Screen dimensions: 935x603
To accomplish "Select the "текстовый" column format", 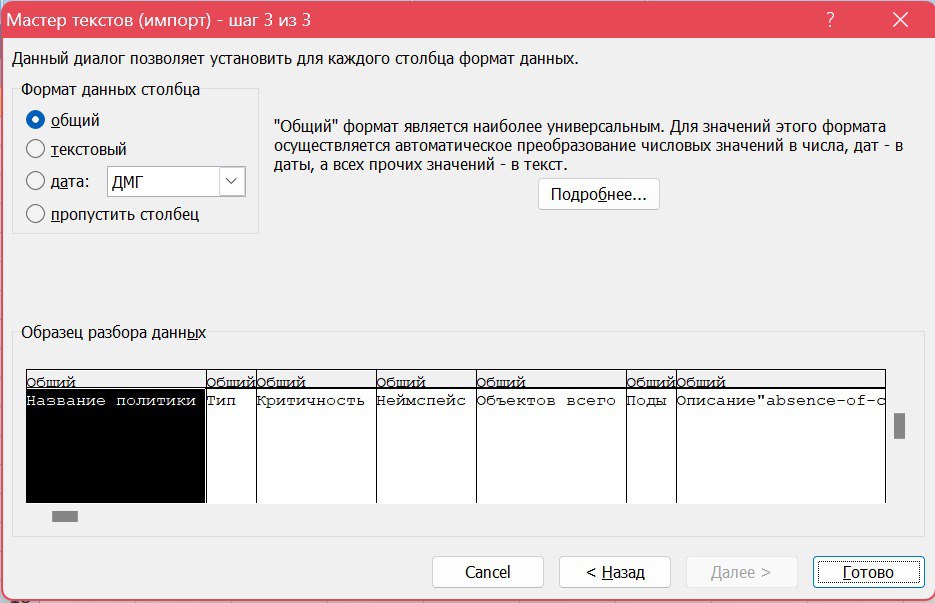I will 34,149.
